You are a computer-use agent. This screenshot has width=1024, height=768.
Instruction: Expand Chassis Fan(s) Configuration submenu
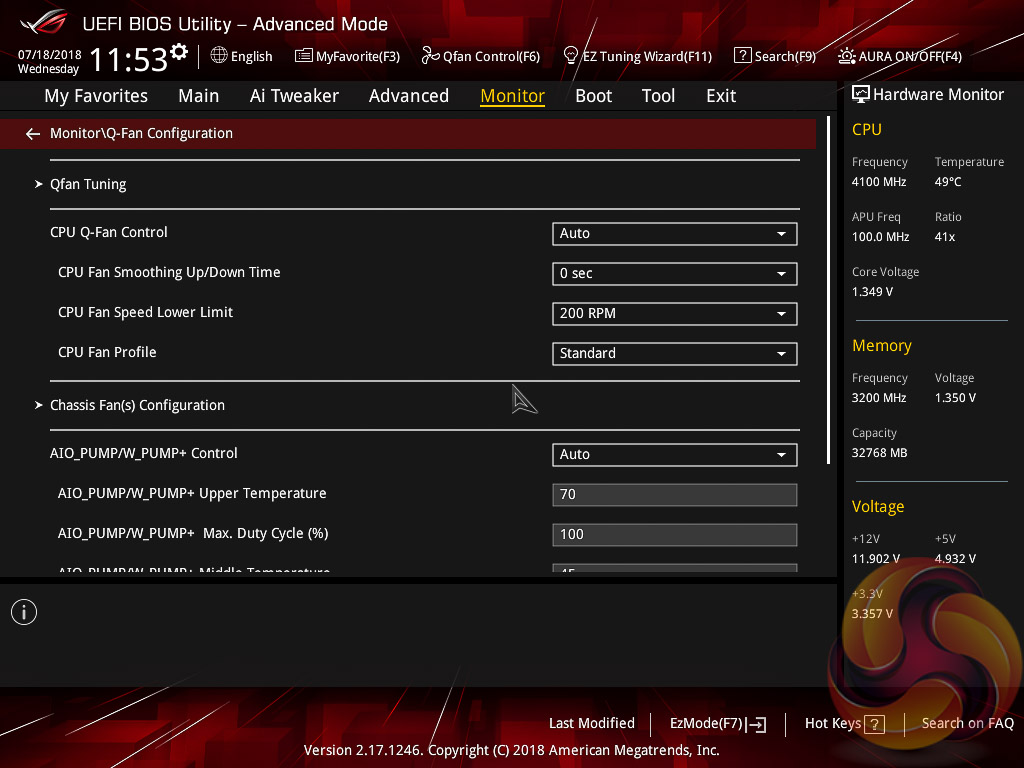[x=137, y=406]
